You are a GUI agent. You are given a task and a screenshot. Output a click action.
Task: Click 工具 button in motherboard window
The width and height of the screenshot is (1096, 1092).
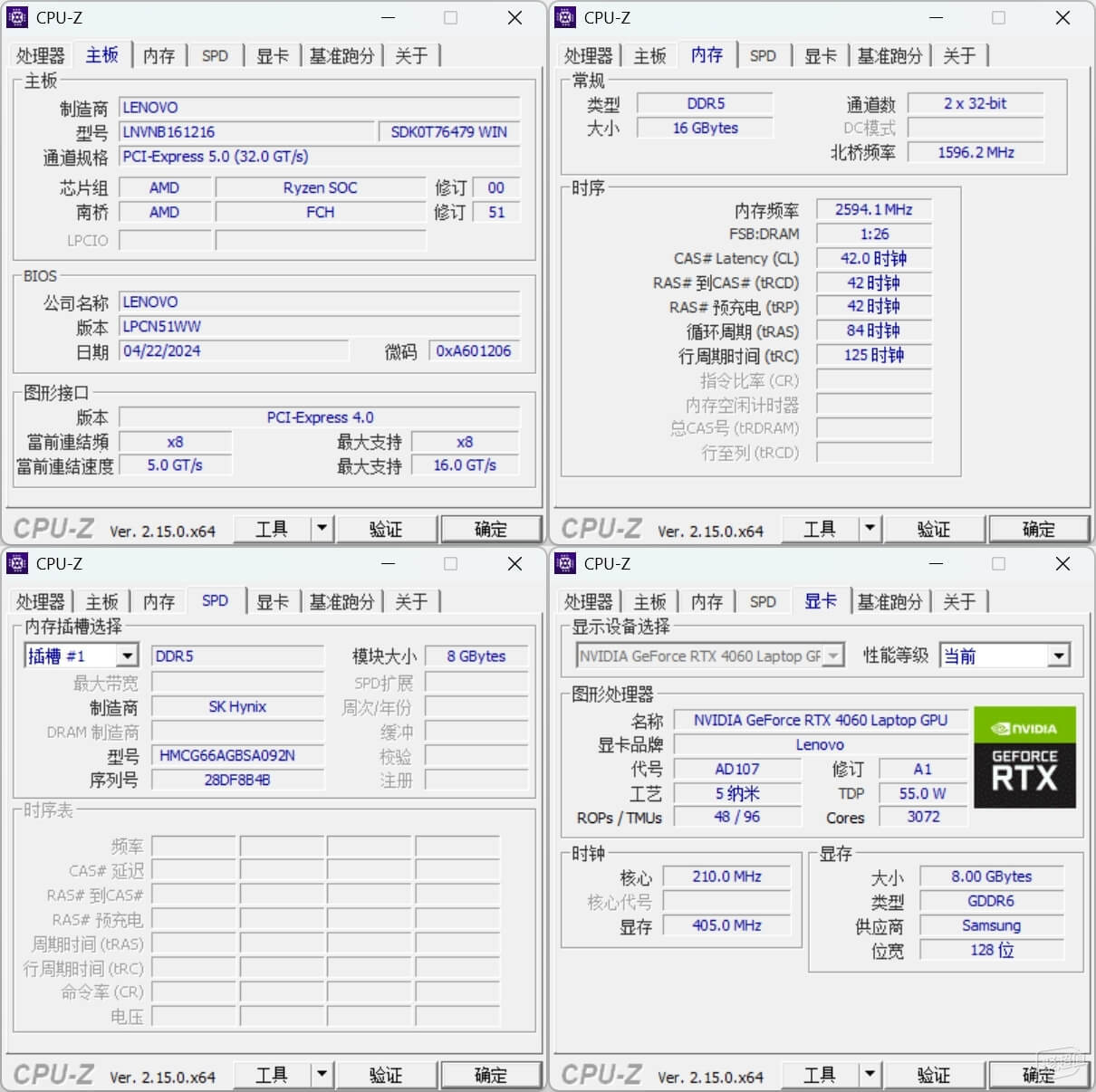[x=272, y=528]
